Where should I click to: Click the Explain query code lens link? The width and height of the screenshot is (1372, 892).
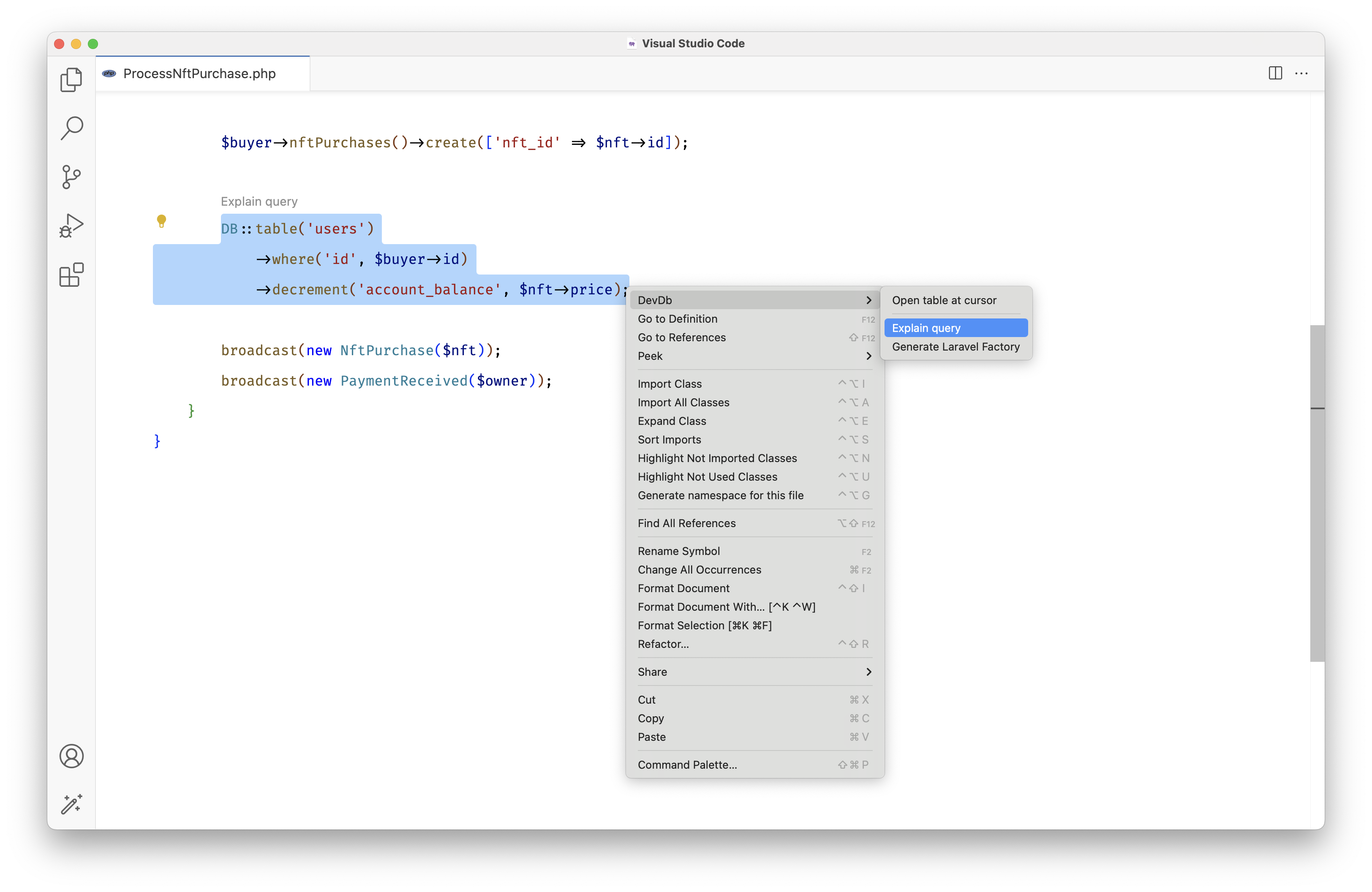(259, 202)
